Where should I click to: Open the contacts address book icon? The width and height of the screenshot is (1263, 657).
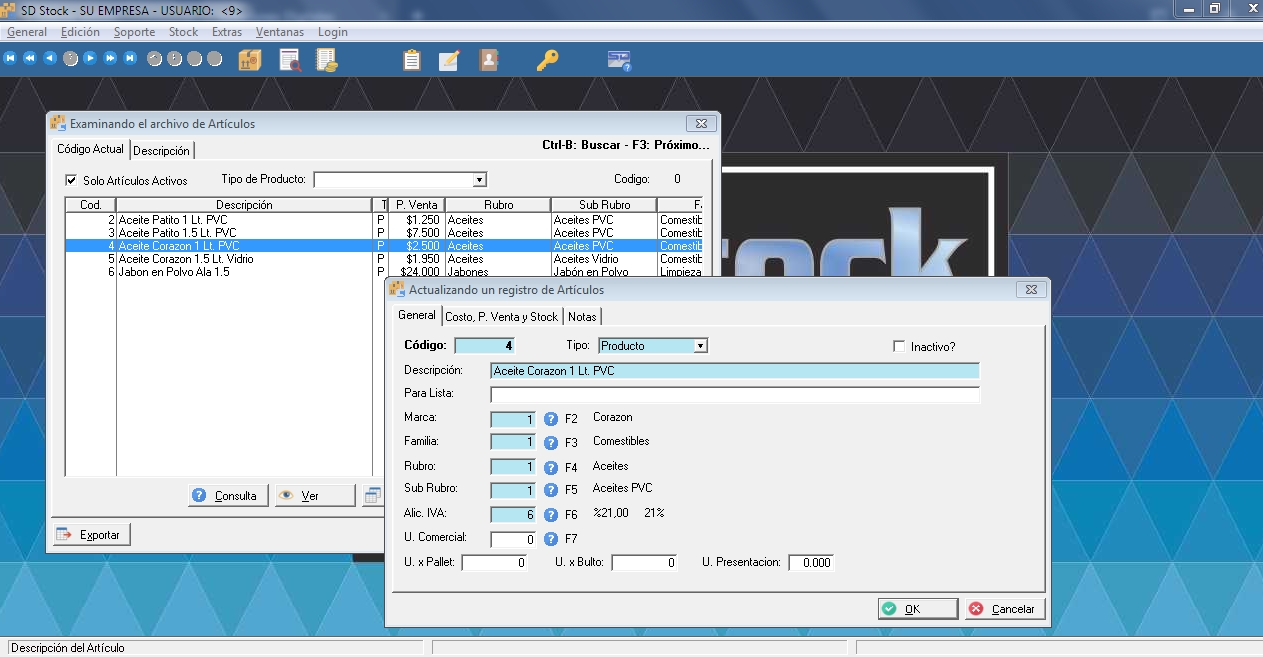click(x=488, y=60)
